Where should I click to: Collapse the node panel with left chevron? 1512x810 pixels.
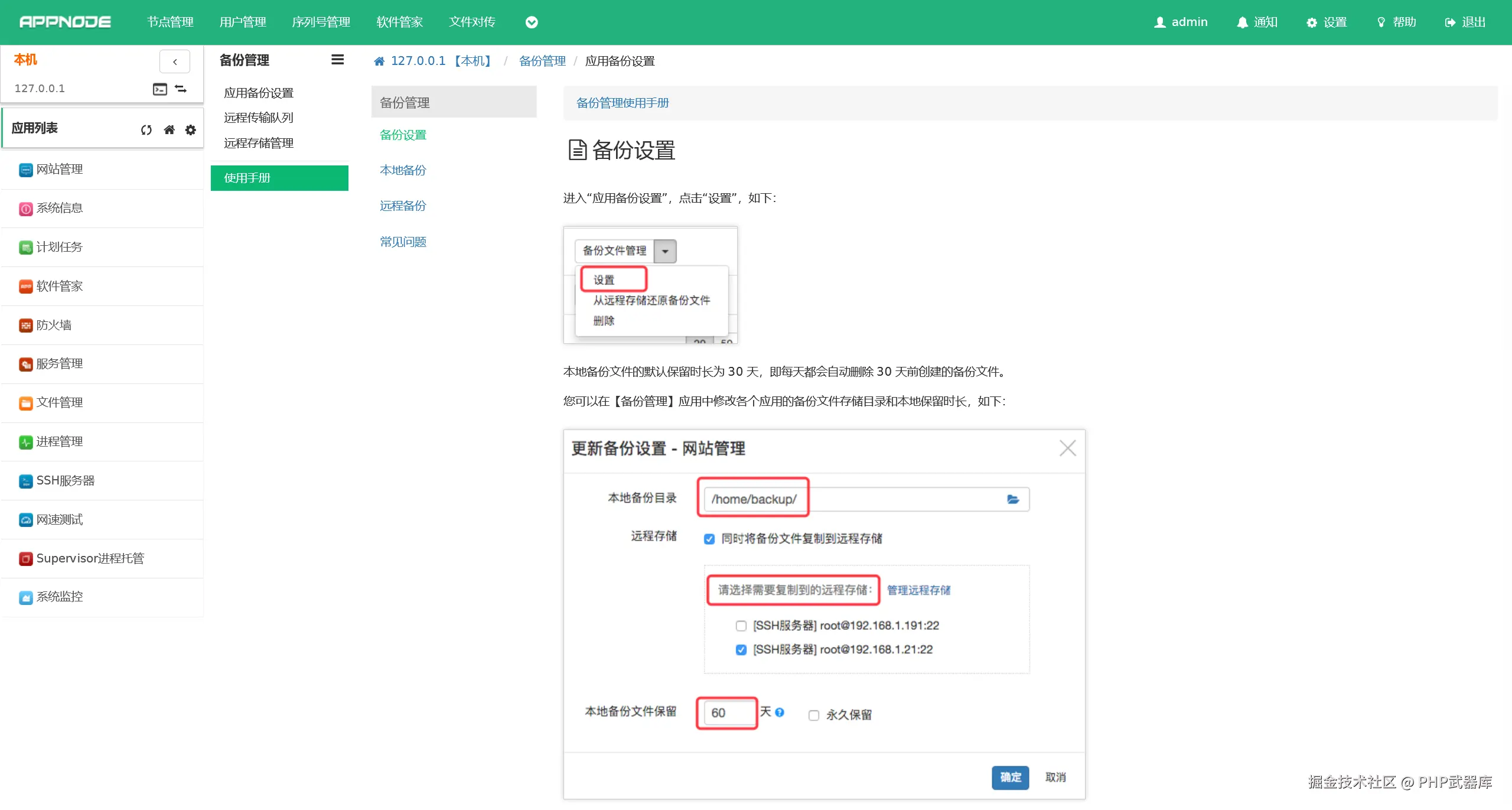click(175, 61)
